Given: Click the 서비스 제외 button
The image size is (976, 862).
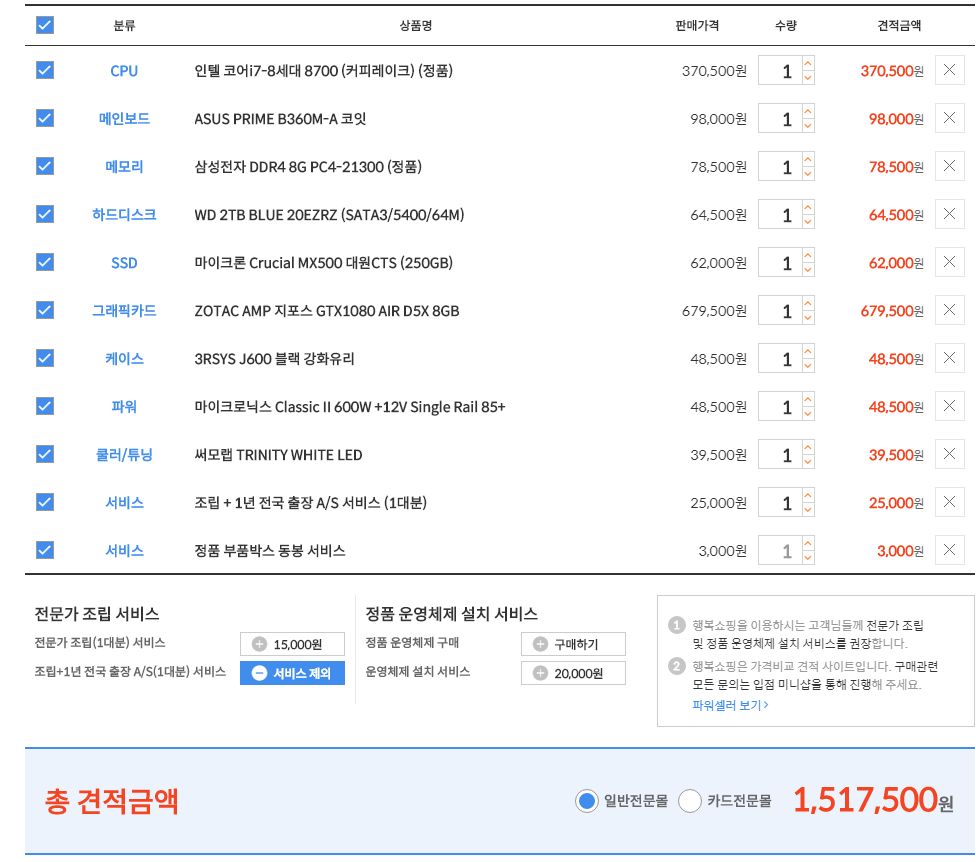Looking at the screenshot, I should coord(292,673).
